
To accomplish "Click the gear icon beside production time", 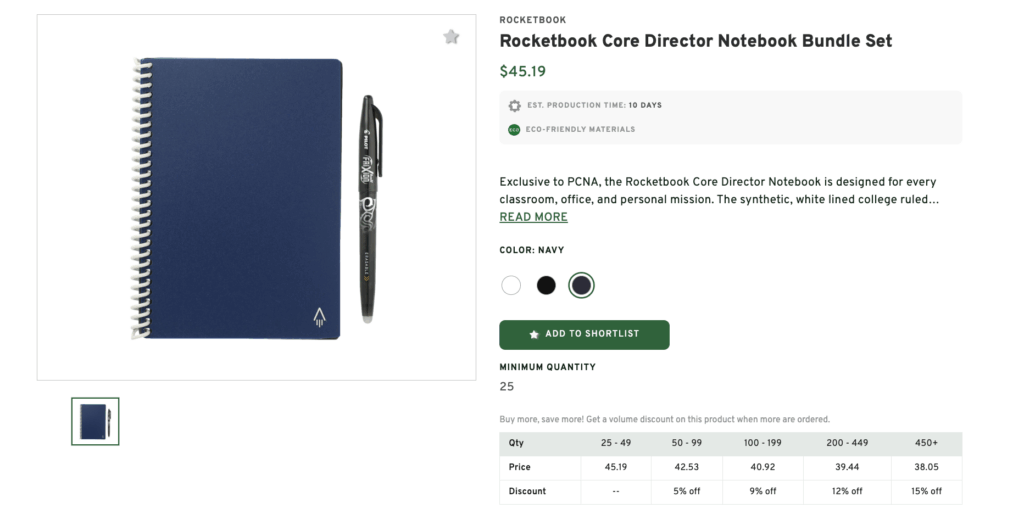I will pyautogui.click(x=514, y=105).
